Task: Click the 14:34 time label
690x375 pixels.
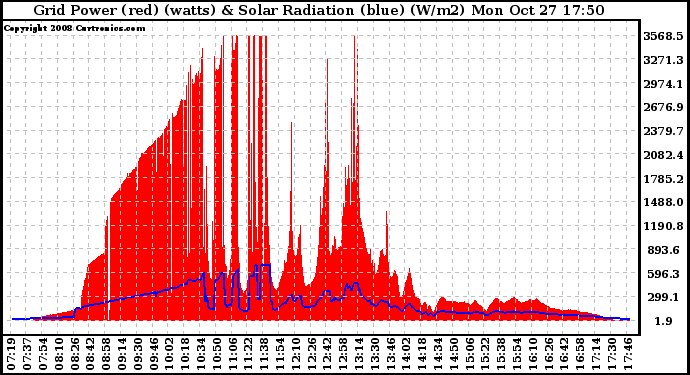Action: point(438,354)
